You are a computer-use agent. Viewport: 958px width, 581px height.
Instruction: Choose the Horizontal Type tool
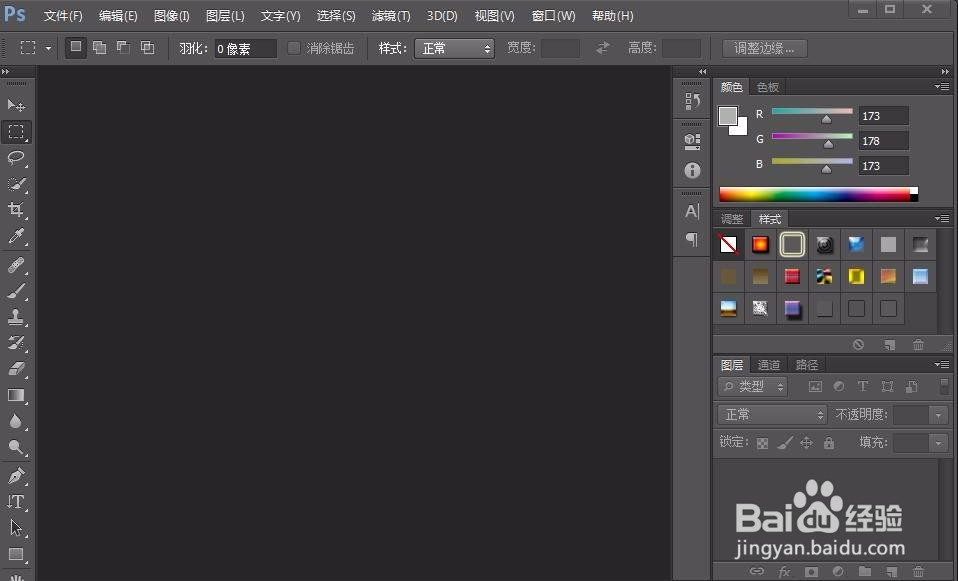[17, 502]
